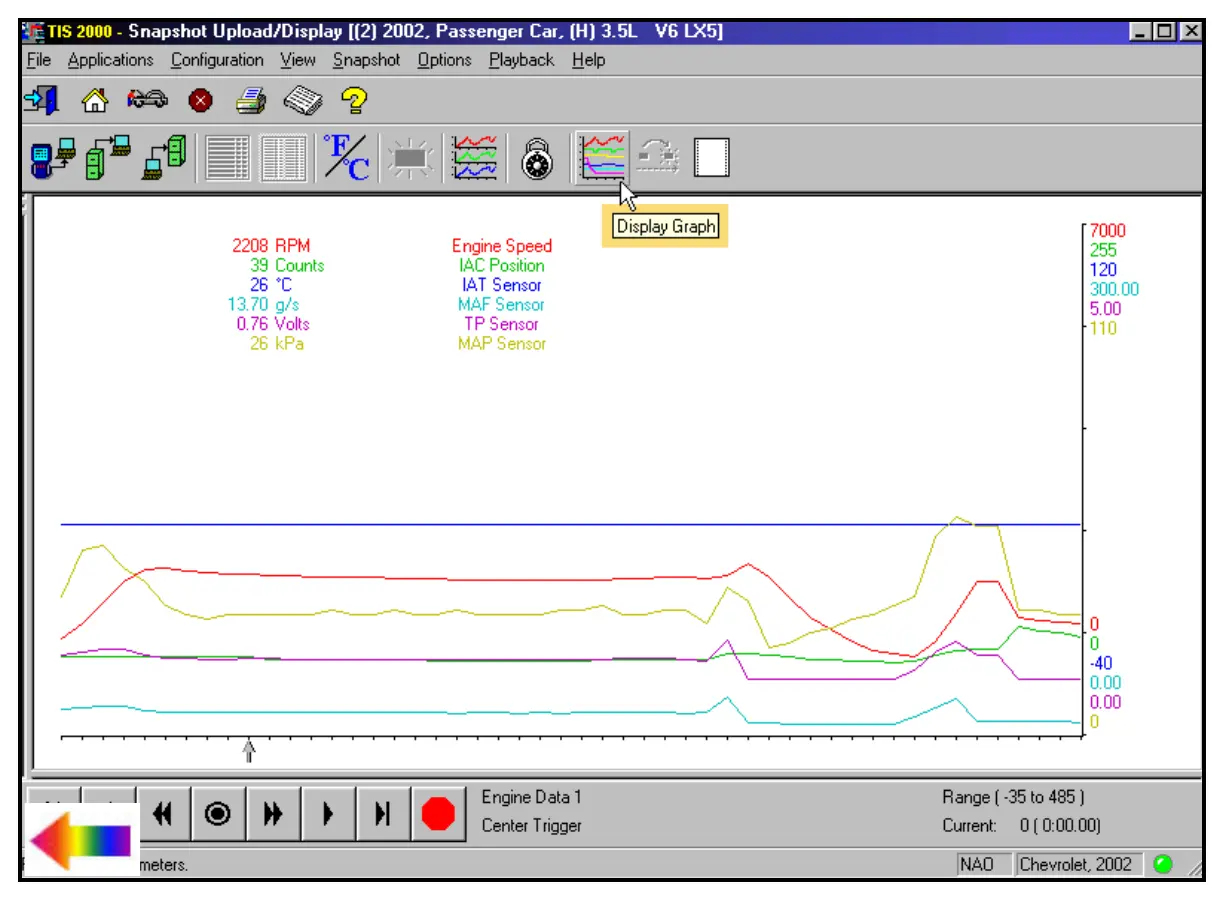Click the yellow question mark help icon
The image size is (1224, 900).
354,100
